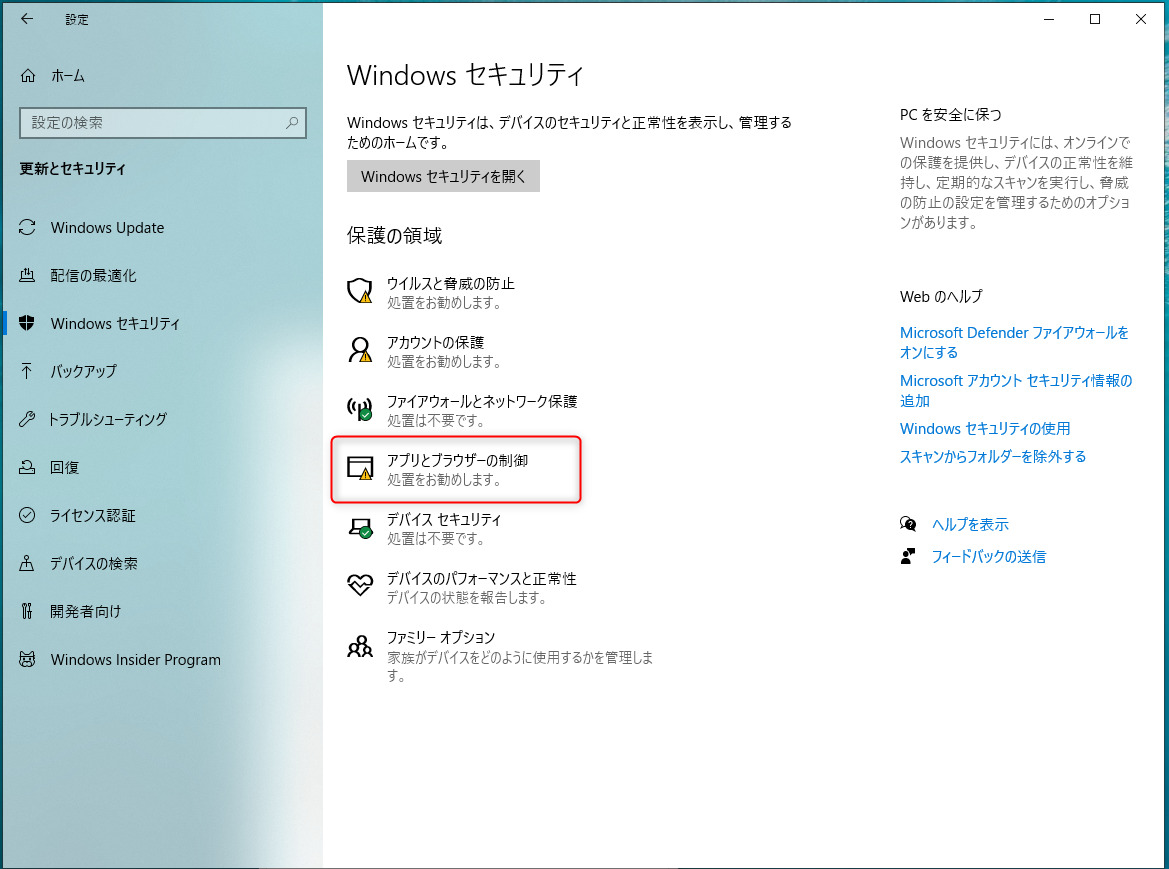Click the family options people icon
Screen dimensions: 1169x869
[360, 646]
